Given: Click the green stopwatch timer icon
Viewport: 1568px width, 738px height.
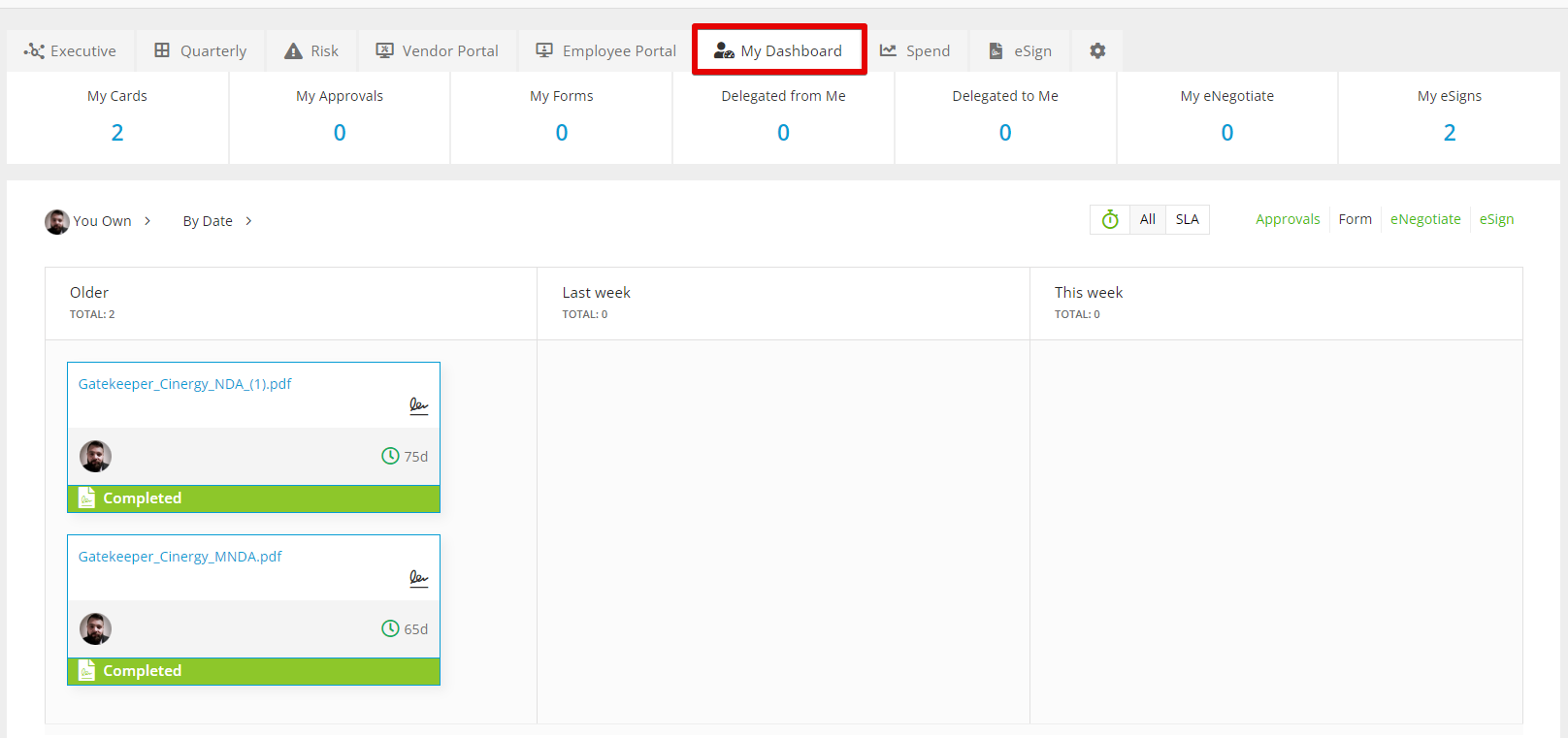Looking at the screenshot, I should tap(1110, 219).
